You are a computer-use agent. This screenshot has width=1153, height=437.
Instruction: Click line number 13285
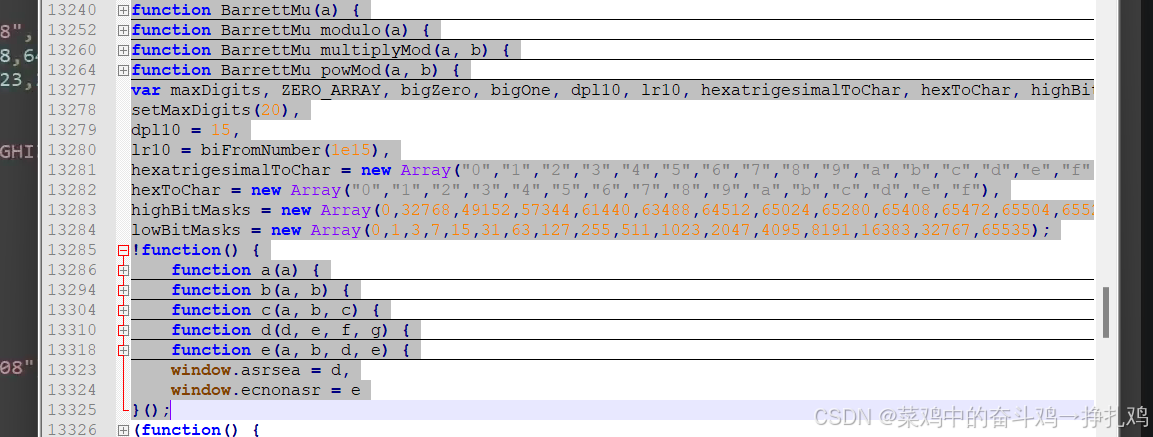[x=72, y=250]
